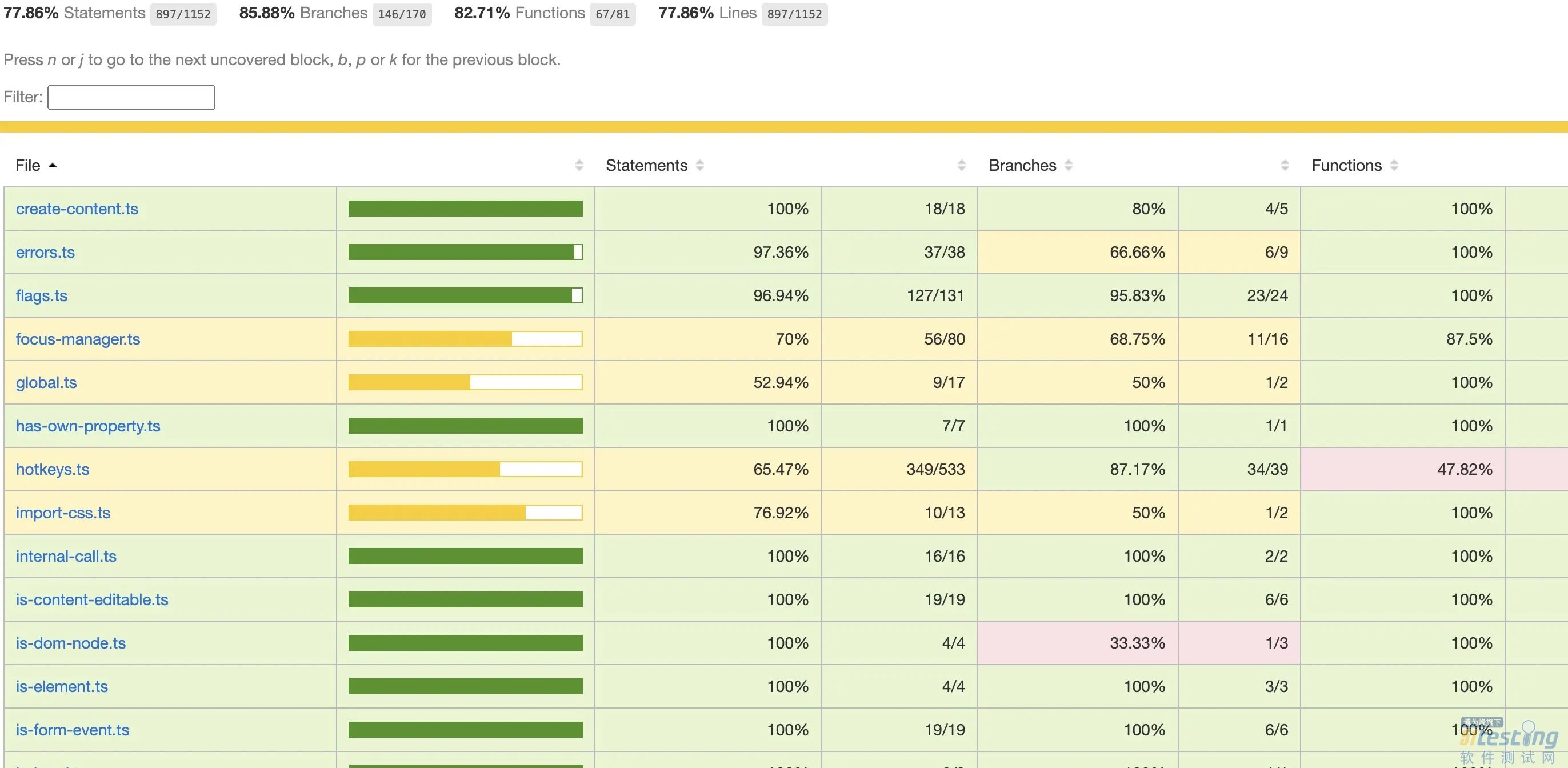This screenshot has width=1568, height=768.
Task: Click sort icon next to Statements header
Action: [x=700, y=166]
